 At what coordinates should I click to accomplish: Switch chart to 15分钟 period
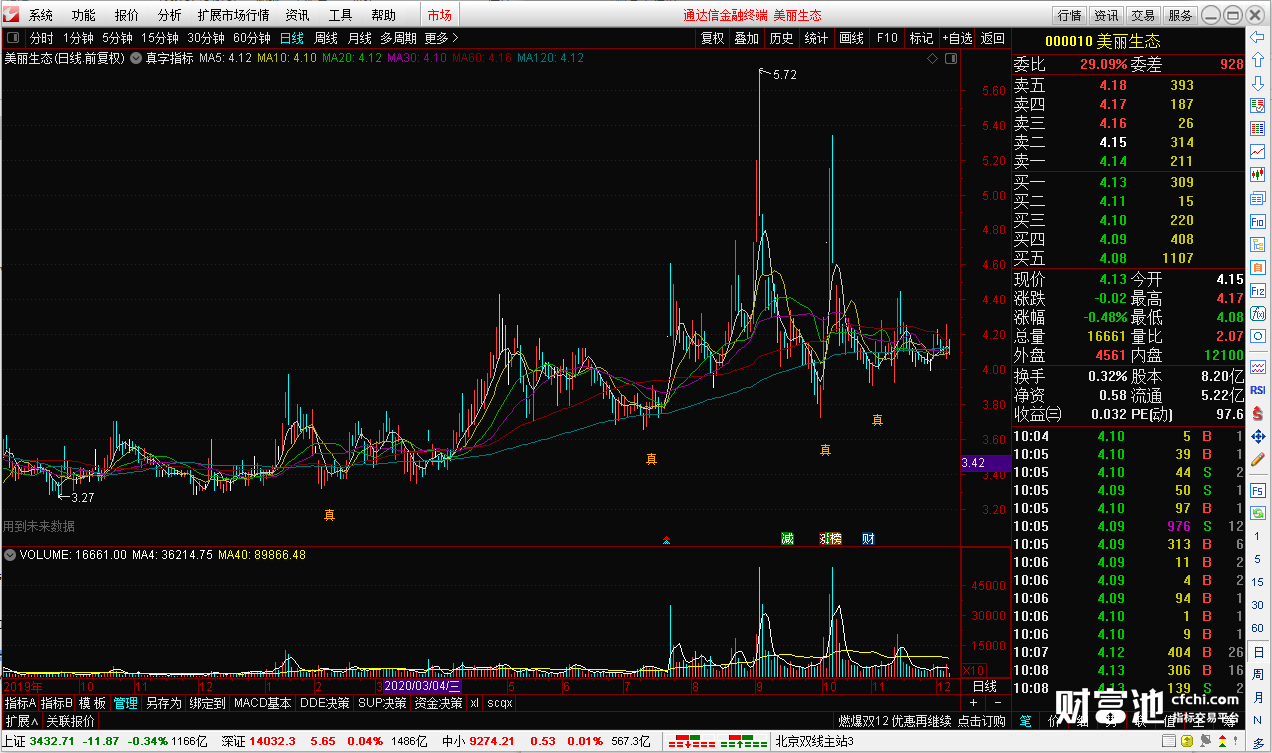click(x=160, y=38)
